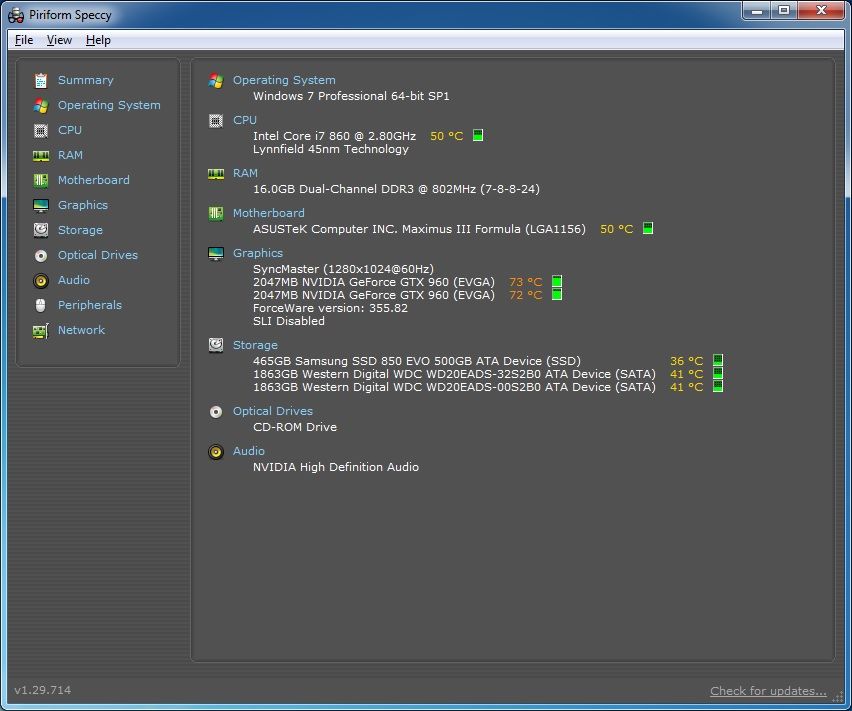The height and width of the screenshot is (711, 852).
Task: Open the RAM section from sidebar
Action: [x=71, y=155]
